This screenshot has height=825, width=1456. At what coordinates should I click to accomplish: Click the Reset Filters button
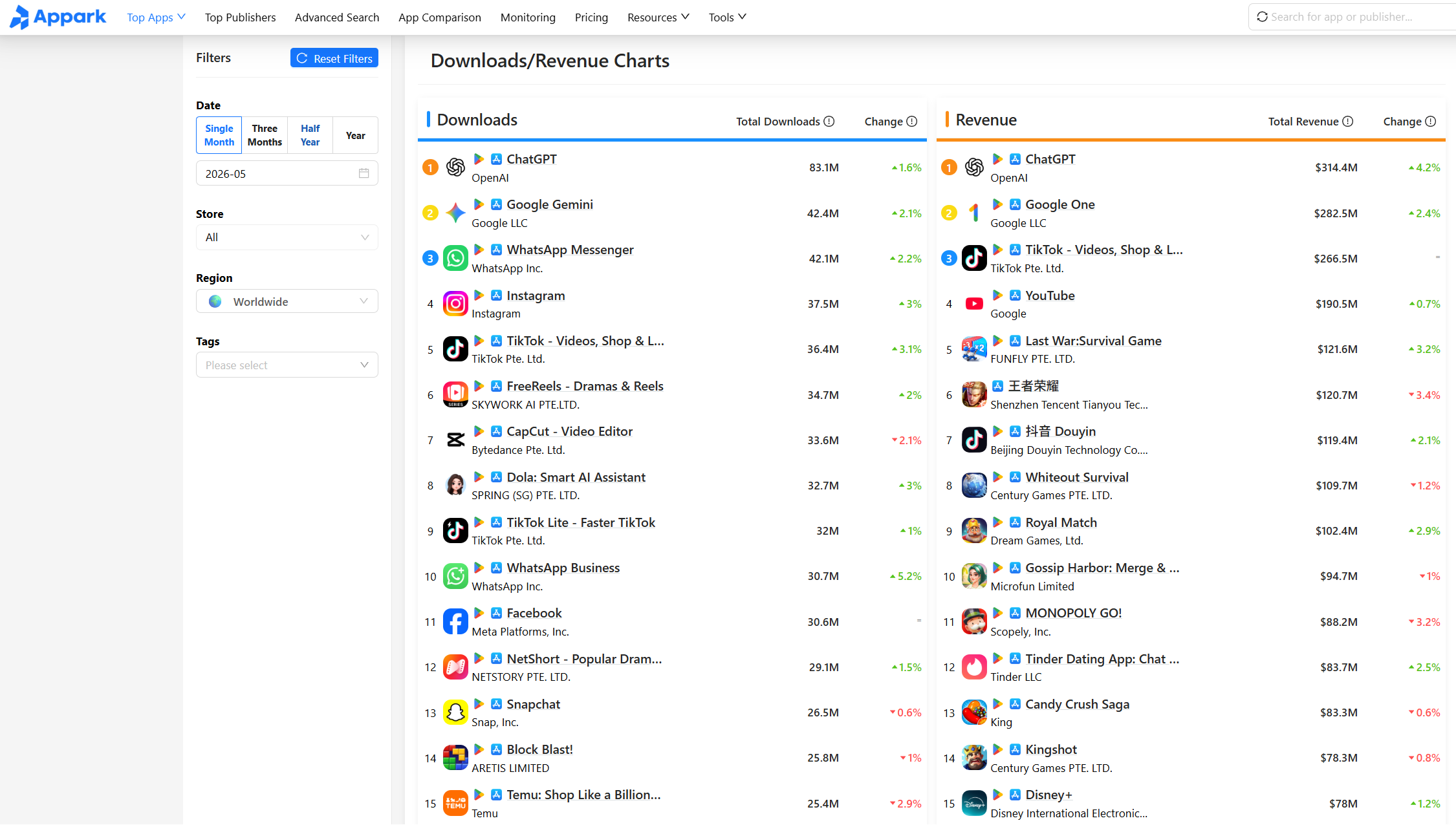[x=334, y=58]
